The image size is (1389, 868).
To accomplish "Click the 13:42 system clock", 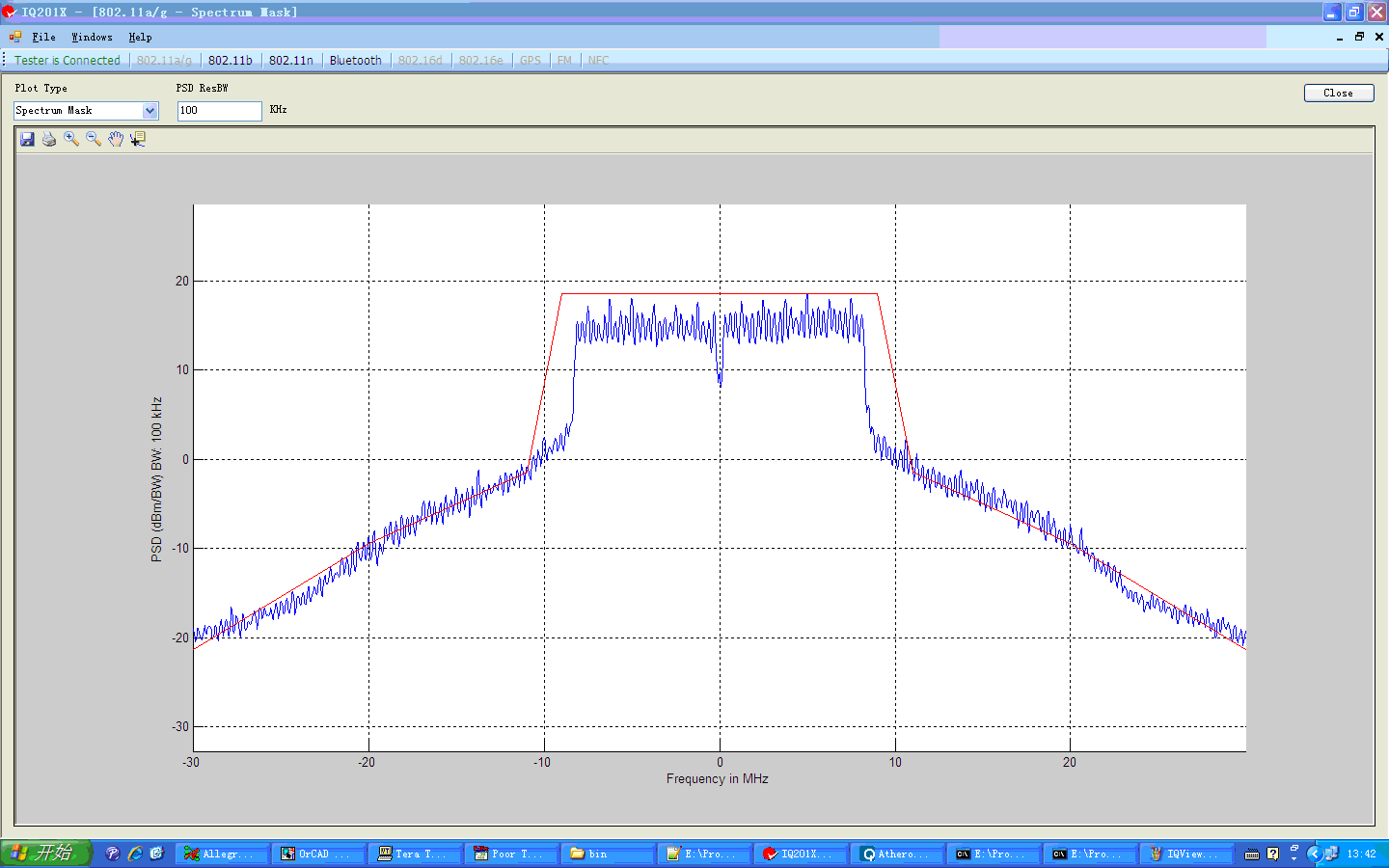I will coord(1361,854).
